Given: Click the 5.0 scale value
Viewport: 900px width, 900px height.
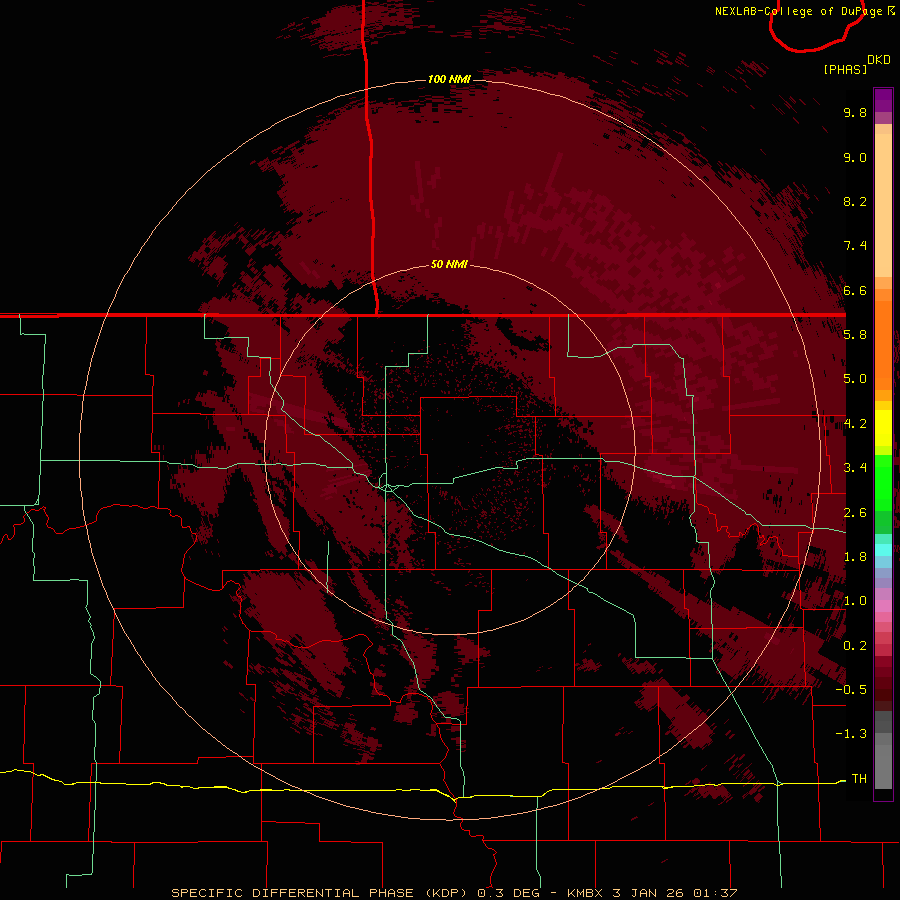Looking at the screenshot, I should (855, 379).
